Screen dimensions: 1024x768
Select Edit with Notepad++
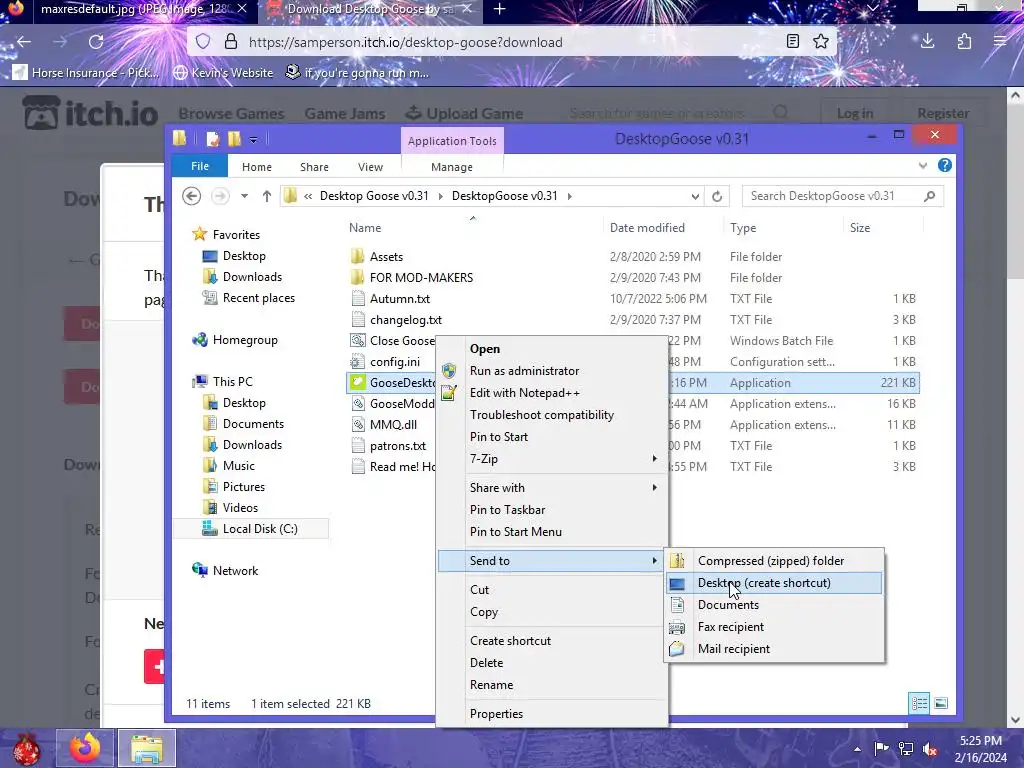(552, 392)
